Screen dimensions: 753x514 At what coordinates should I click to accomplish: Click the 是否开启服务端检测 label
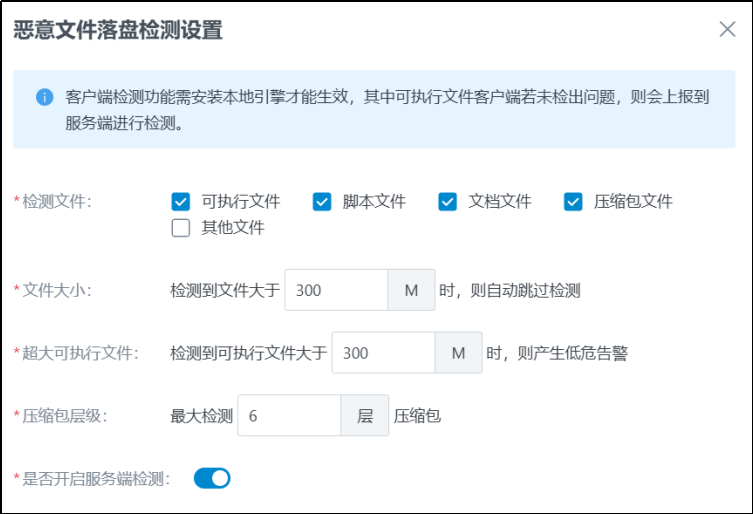[x=96, y=478]
